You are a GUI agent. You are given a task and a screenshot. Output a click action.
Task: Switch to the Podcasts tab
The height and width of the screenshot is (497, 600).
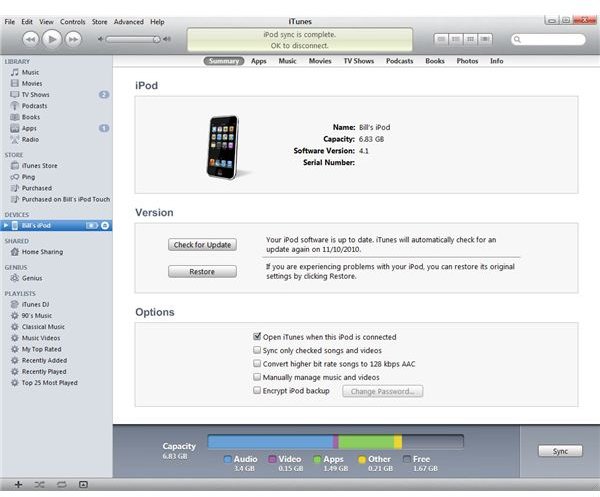click(x=399, y=61)
